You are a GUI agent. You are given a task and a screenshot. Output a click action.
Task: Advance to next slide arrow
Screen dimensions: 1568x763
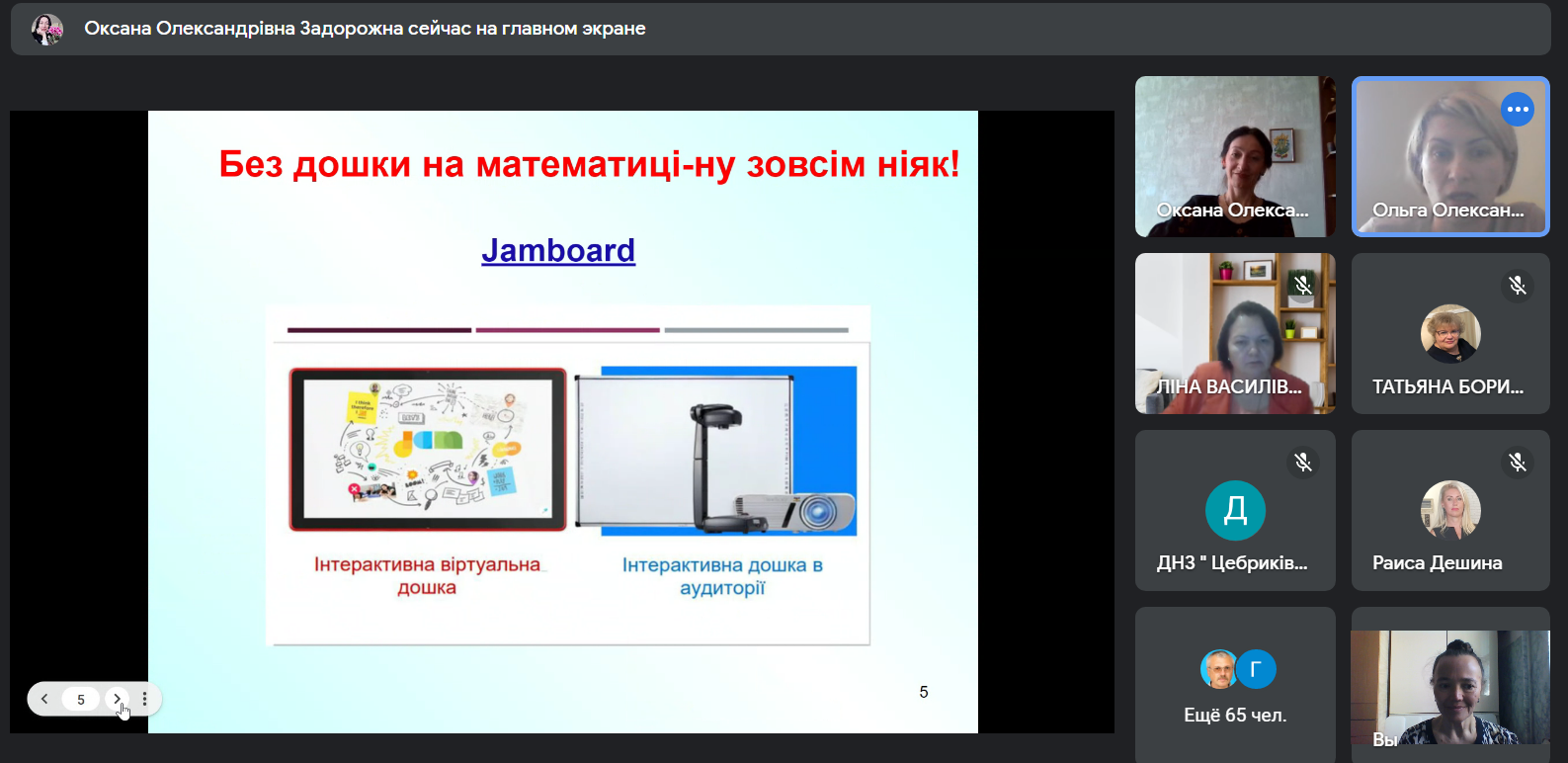(x=117, y=699)
